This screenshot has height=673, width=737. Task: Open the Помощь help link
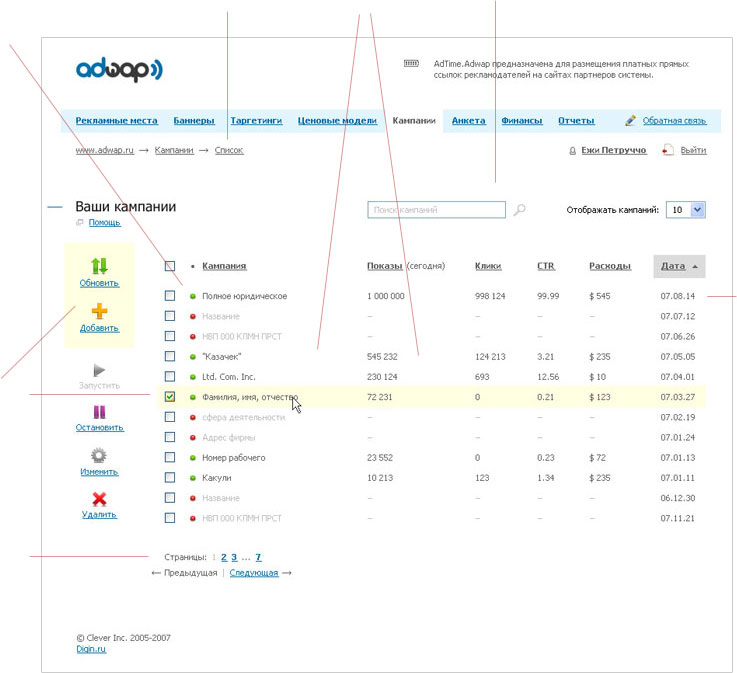point(104,223)
